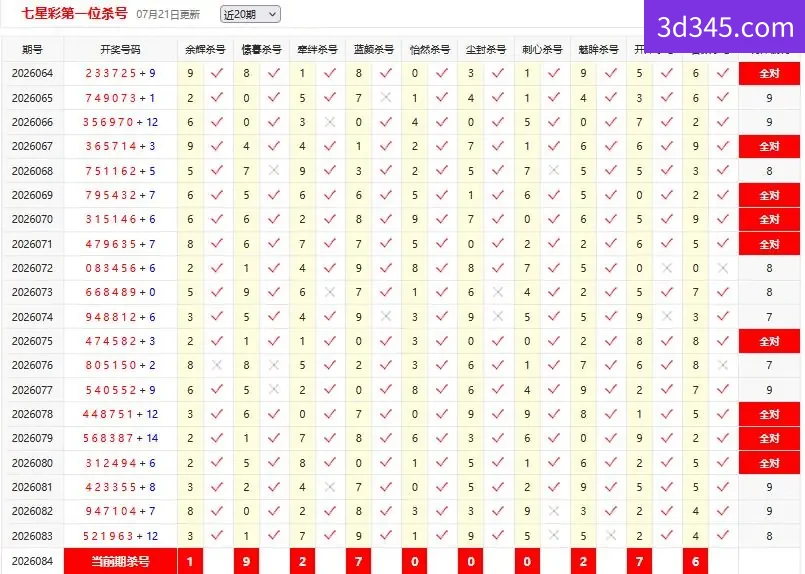Click the 全对 badge in row 2026075

pyautogui.click(x=769, y=341)
